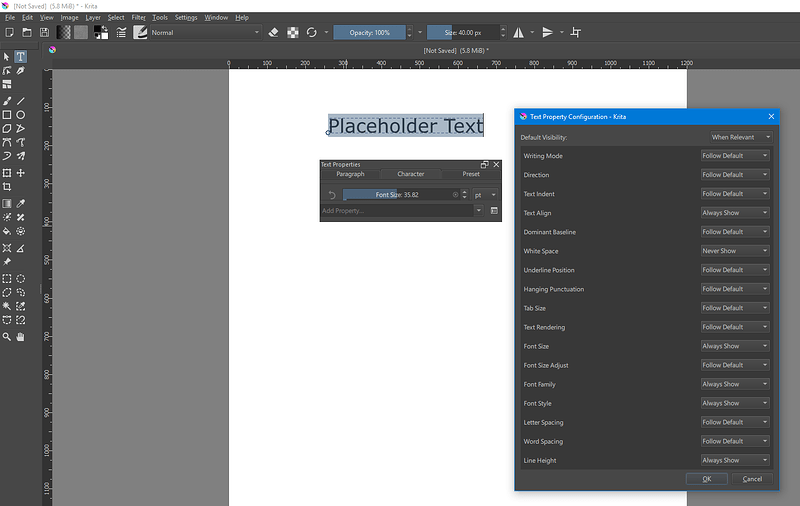Select the Rectangular Selection tool
800x506 pixels.
click(x=7, y=279)
